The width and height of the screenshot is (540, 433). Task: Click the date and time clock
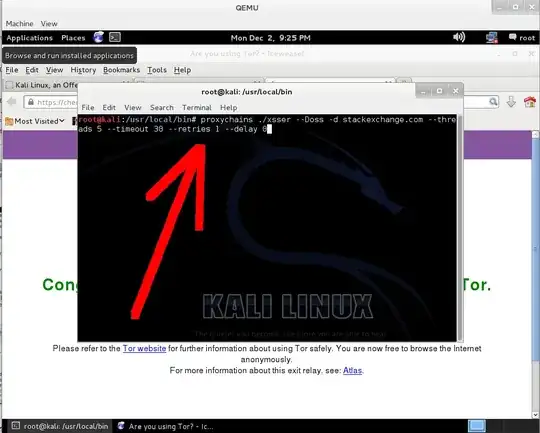[270, 38]
